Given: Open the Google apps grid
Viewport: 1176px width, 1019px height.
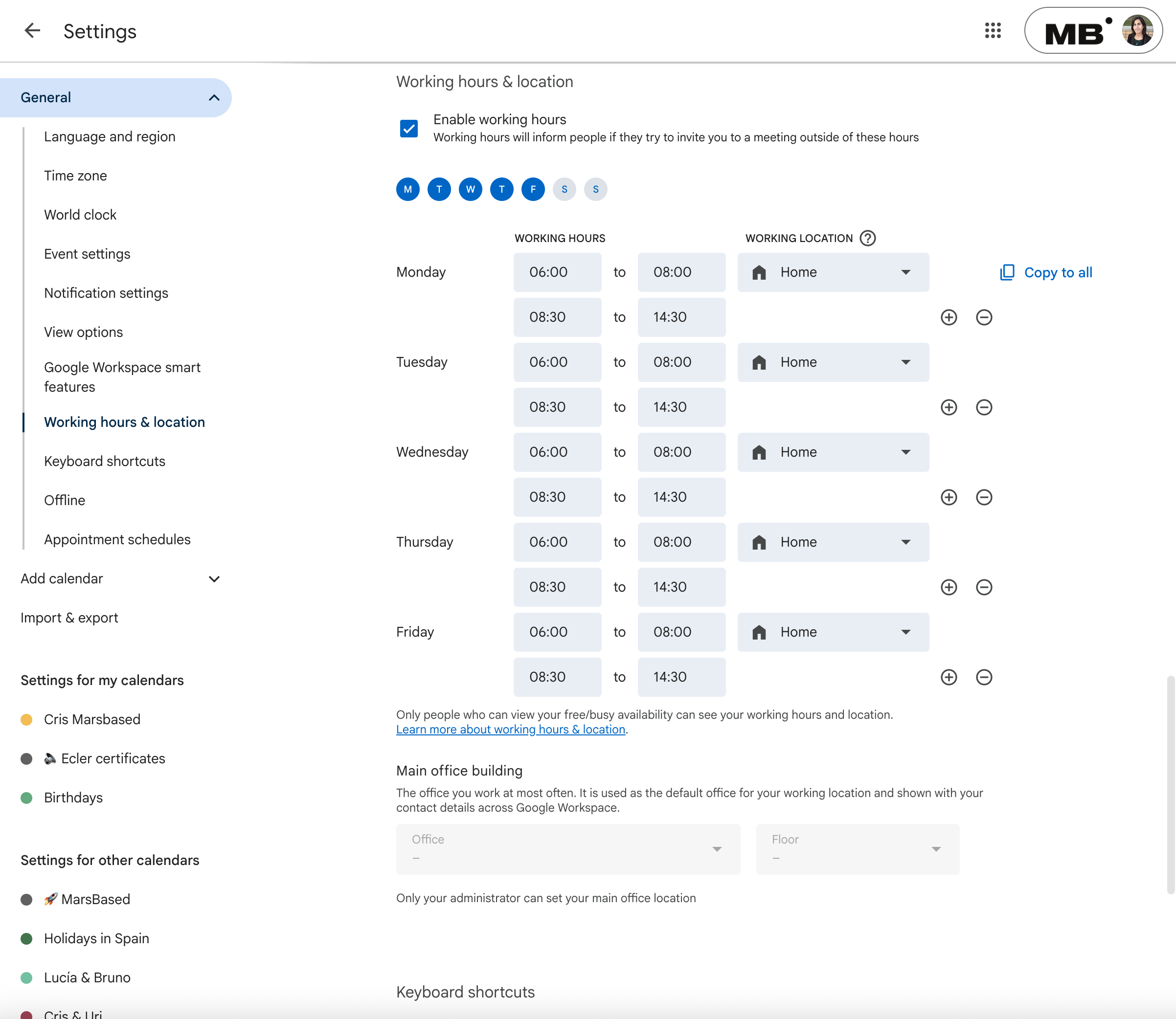Looking at the screenshot, I should (993, 31).
